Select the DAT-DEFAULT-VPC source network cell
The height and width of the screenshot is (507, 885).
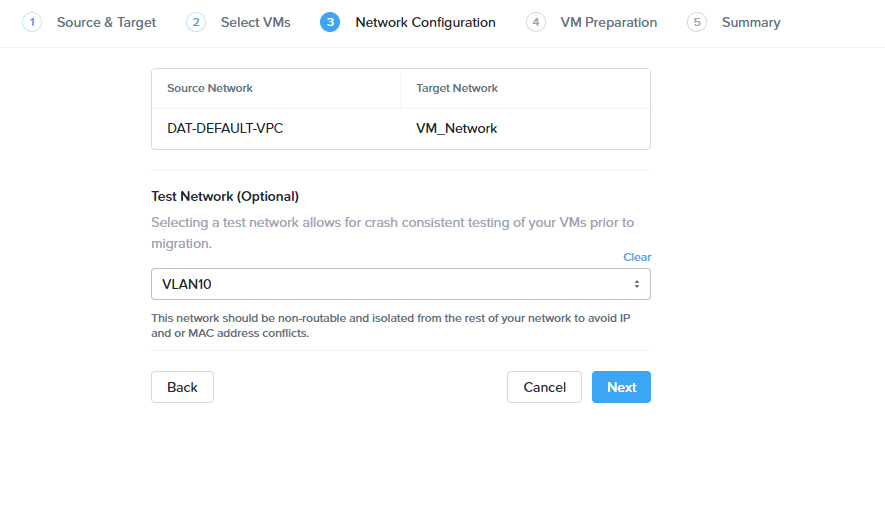click(x=225, y=128)
